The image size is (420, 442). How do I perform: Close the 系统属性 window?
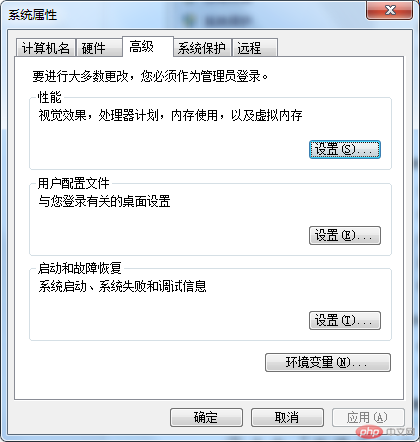[x=389, y=10]
